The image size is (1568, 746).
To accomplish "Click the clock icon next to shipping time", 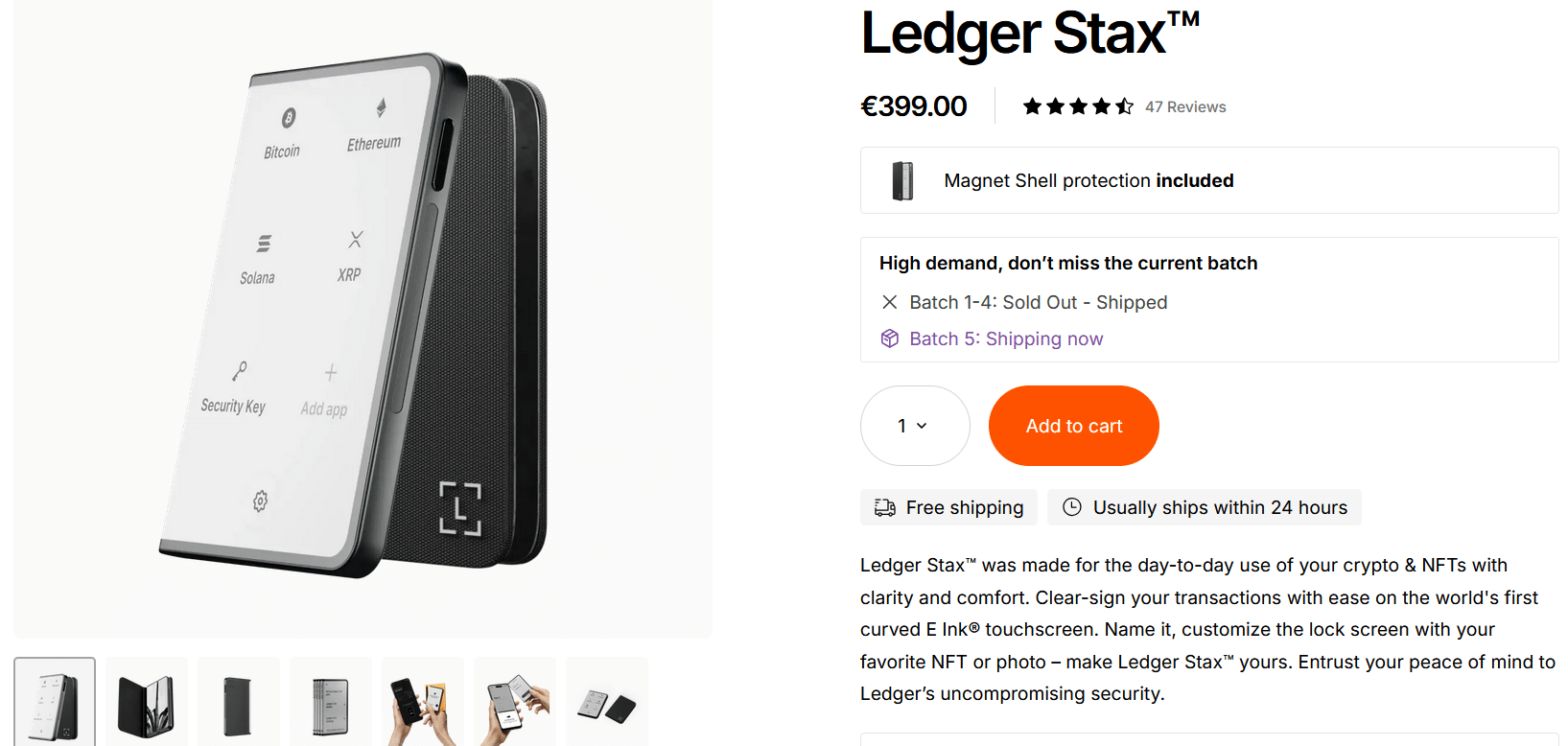I will 1072,507.
